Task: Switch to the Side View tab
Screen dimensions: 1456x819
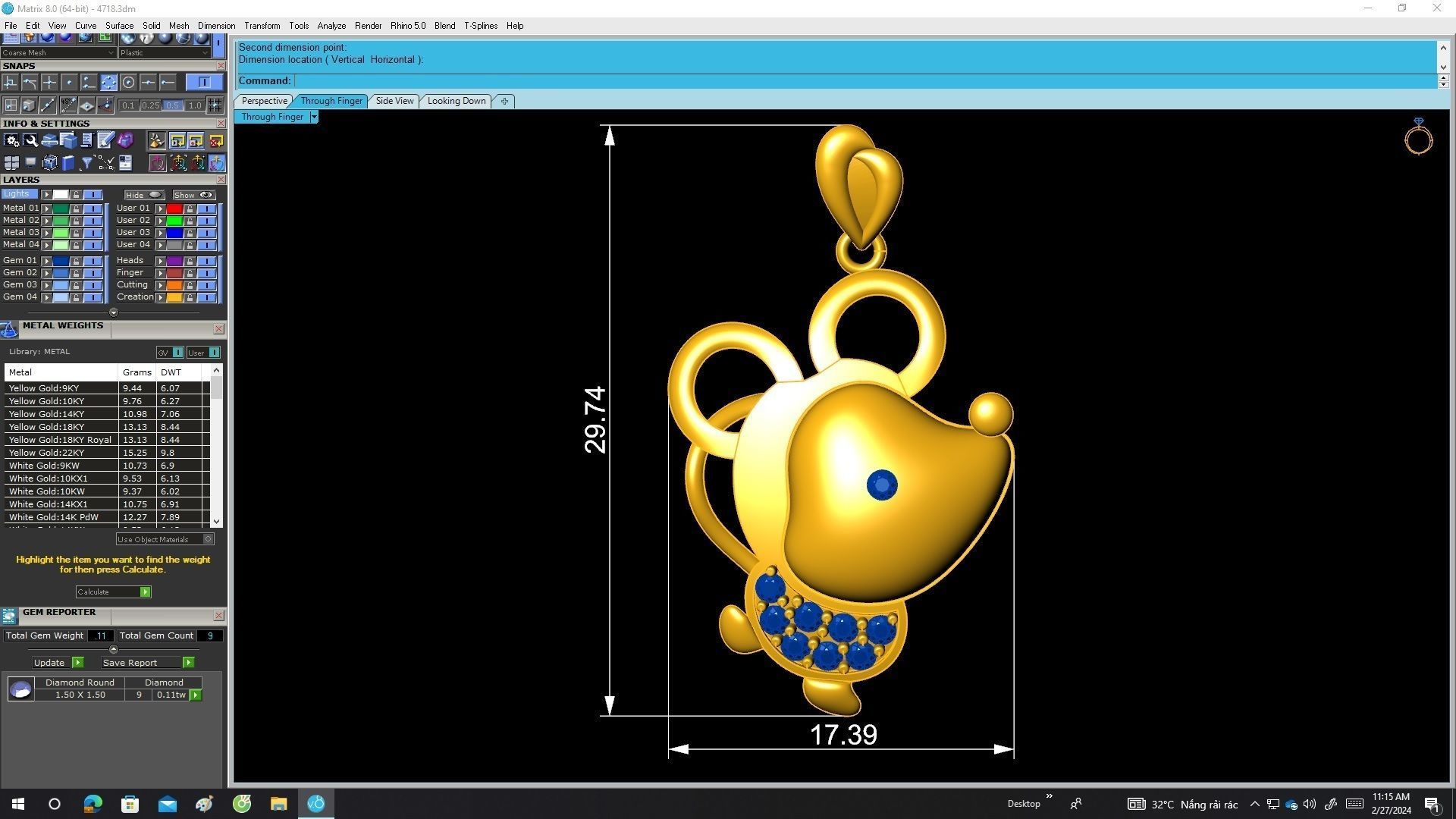Action: tap(394, 101)
